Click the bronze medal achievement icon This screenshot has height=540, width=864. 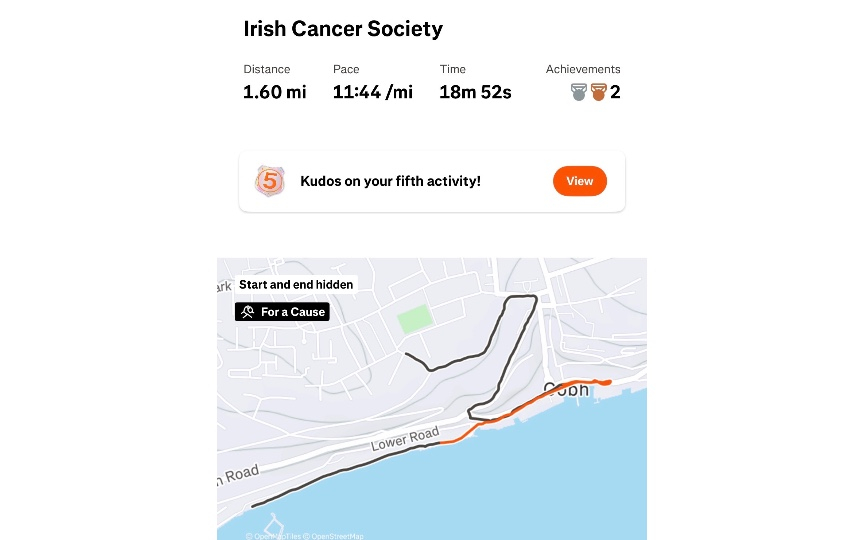click(599, 93)
